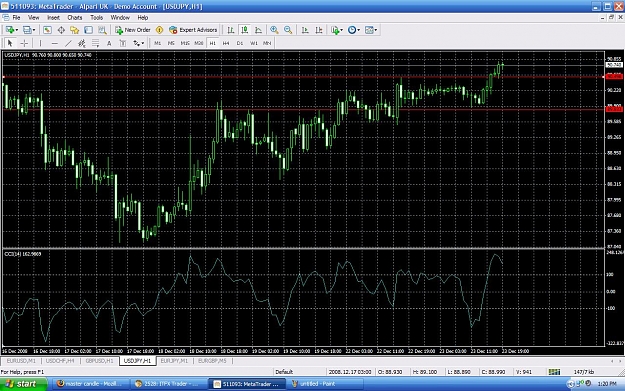Click the connection status bars icon

pos(554,372)
